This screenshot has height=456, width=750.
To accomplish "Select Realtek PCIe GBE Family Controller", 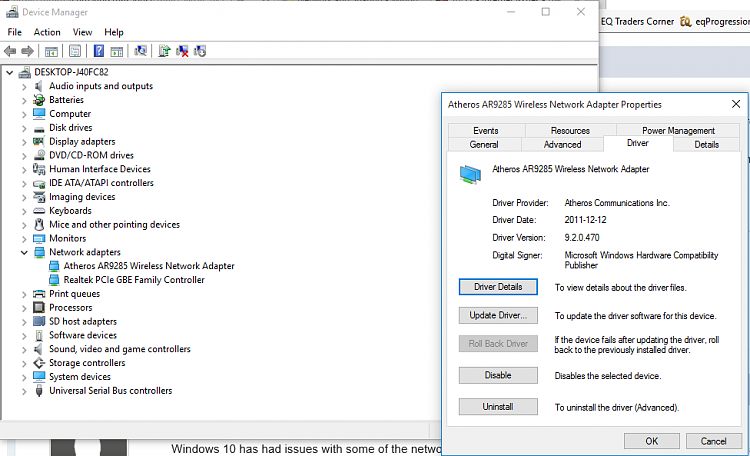I will point(134,280).
